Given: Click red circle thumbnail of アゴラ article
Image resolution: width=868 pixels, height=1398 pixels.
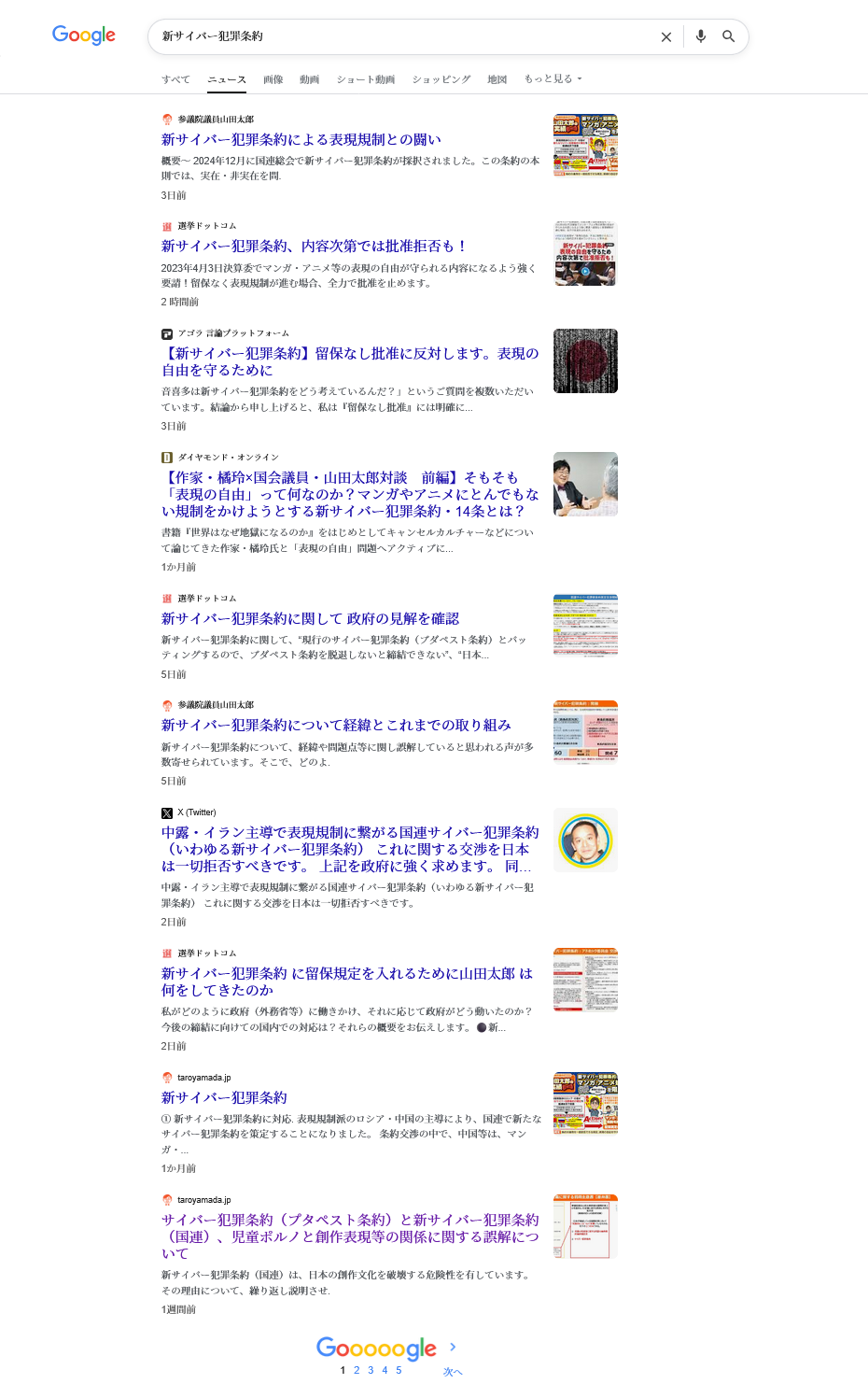Looking at the screenshot, I should point(585,360).
